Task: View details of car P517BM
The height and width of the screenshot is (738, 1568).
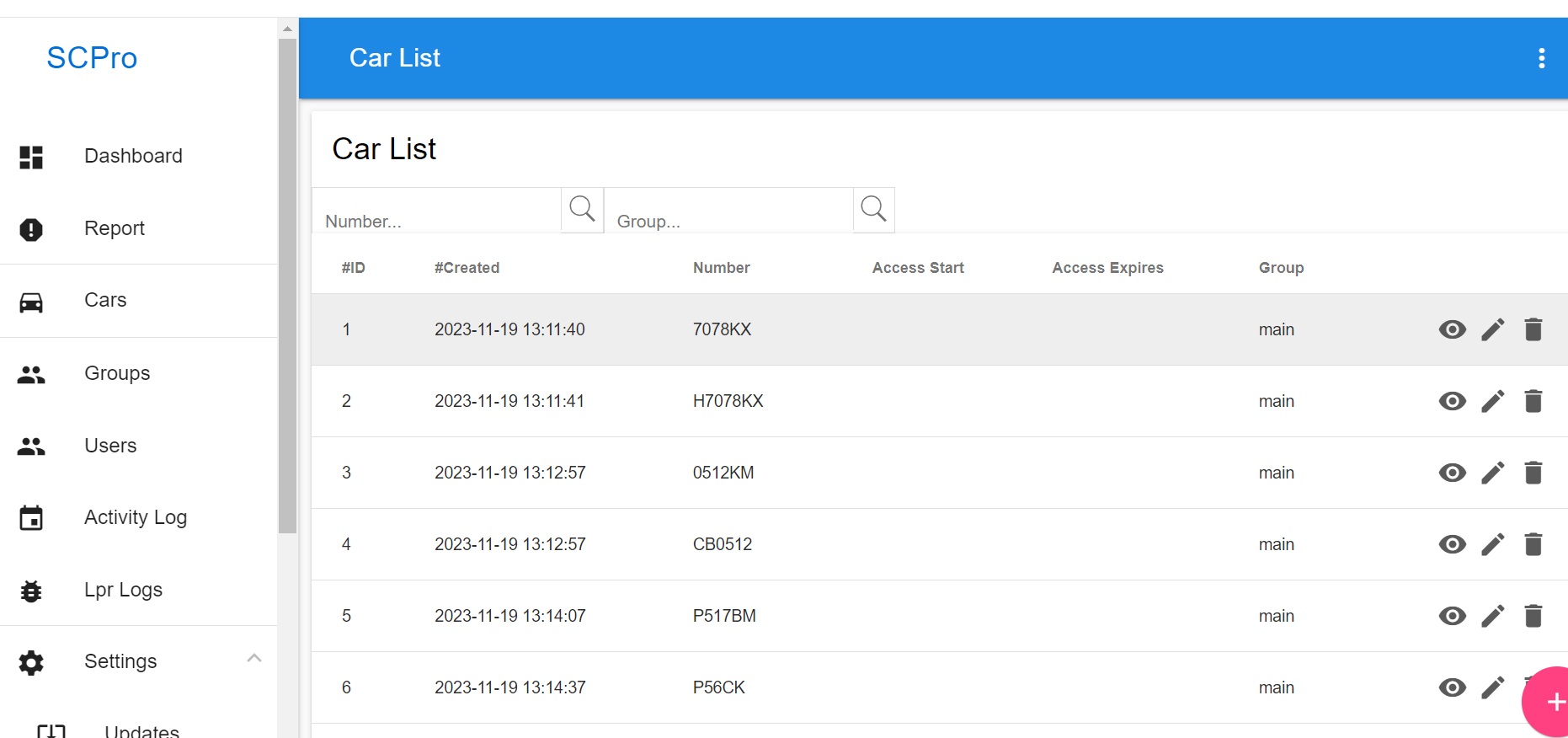Action: tap(1452, 616)
